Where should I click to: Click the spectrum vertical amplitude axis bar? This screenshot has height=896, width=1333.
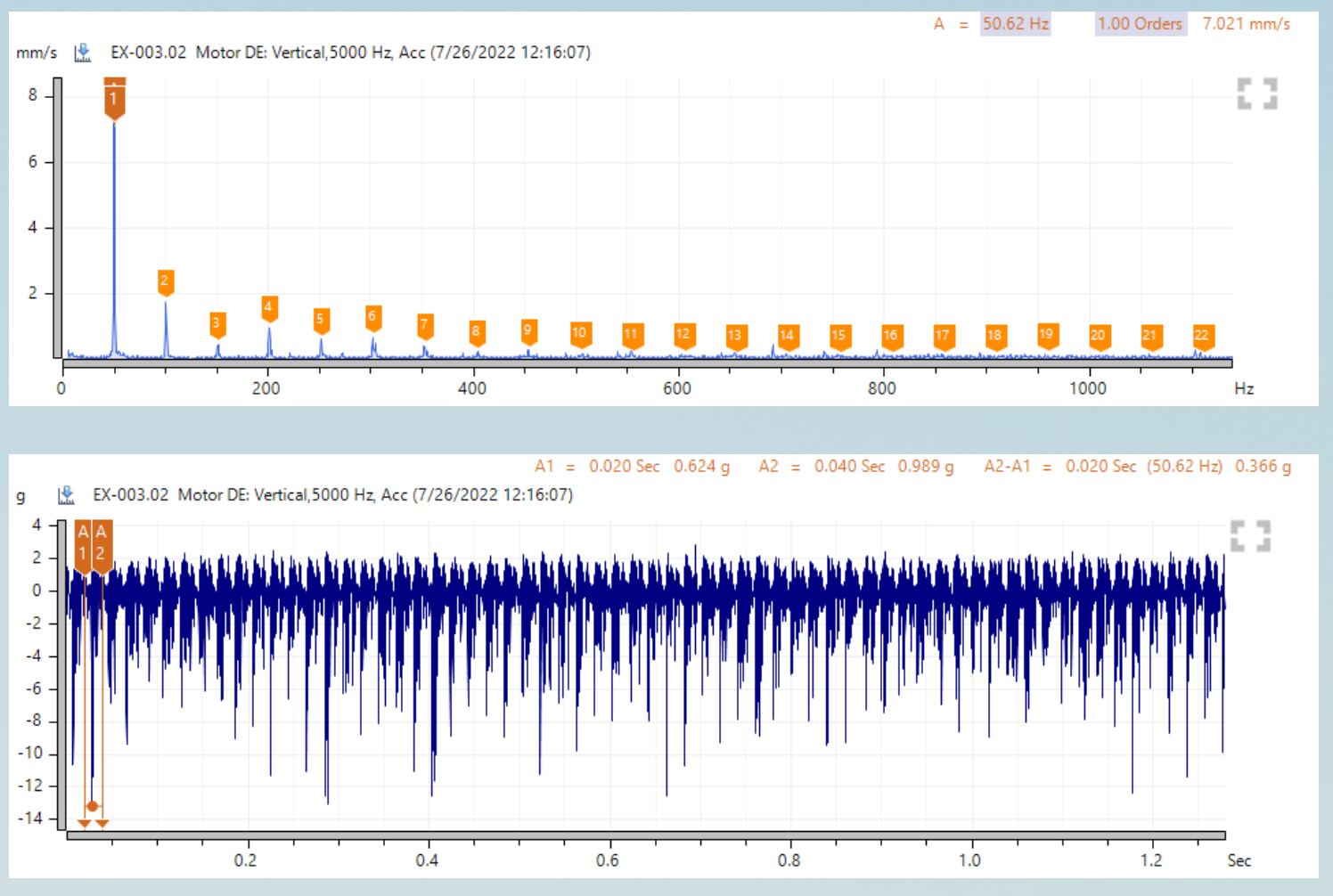click(x=58, y=218)
